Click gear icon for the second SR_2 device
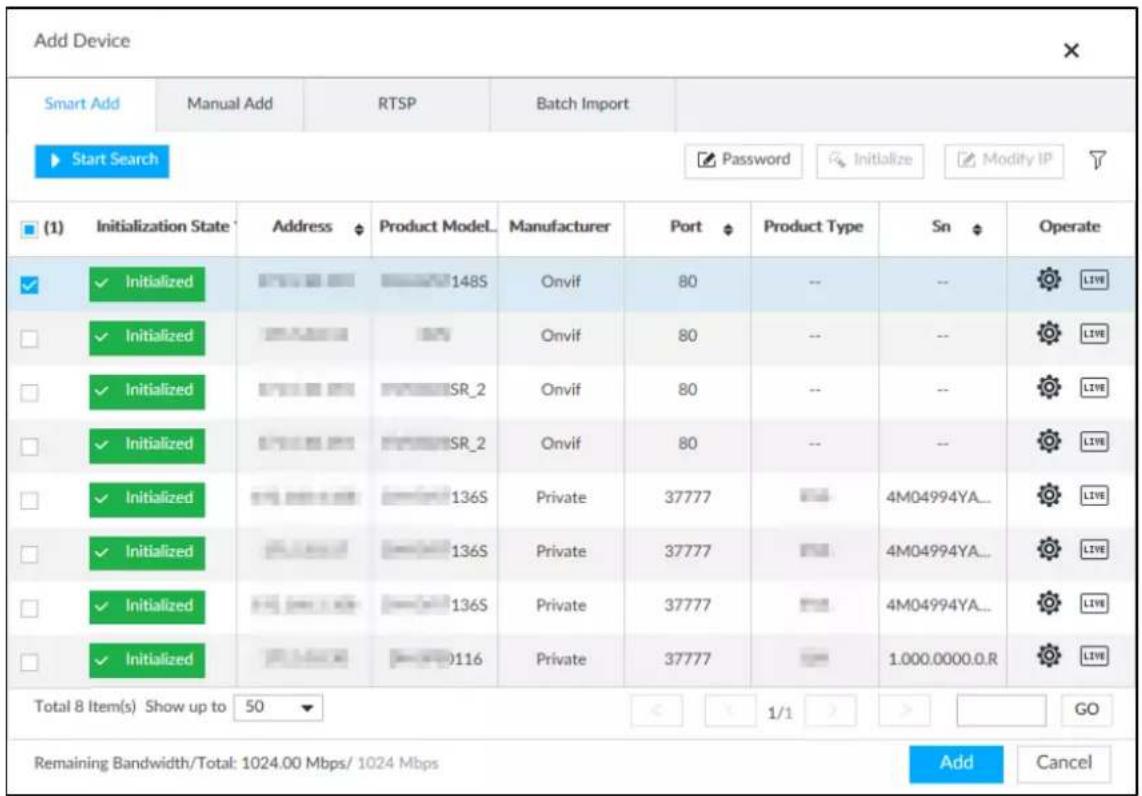1142x796 pixels. (x=1049, y=441)
